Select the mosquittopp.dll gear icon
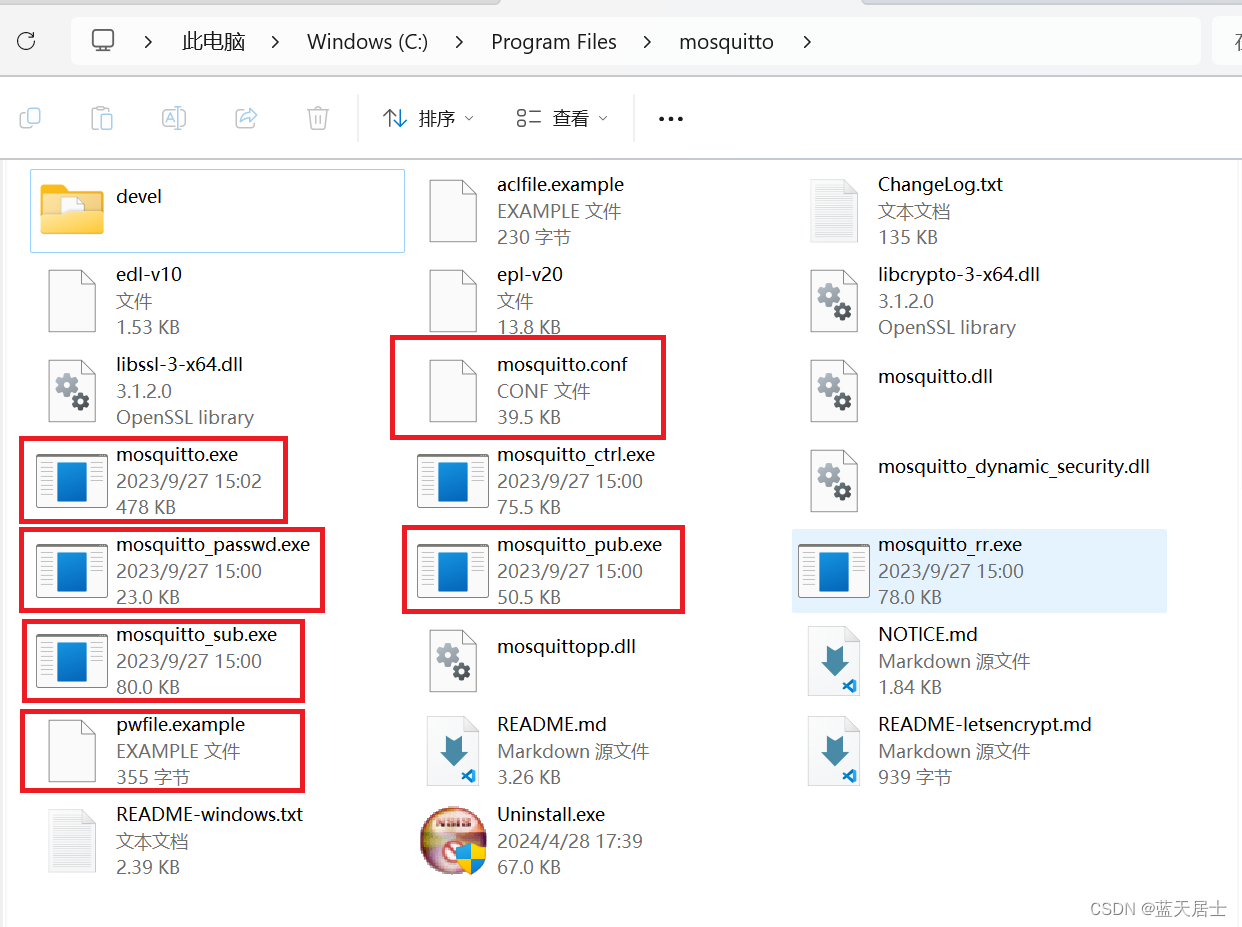Screen dimensions: 1242x927 click(453, 660)
